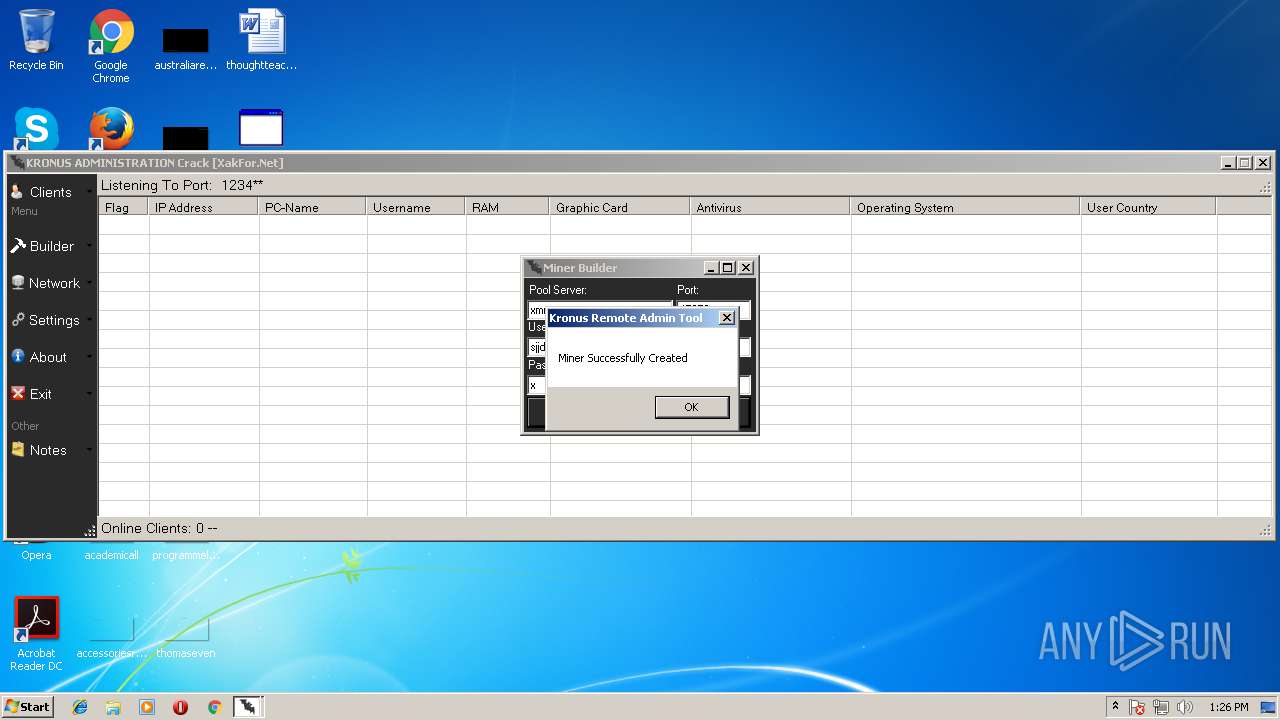Open the Network menu in the sidebar
Viewport: 1280px width, 720px height.
pos(51,283)
